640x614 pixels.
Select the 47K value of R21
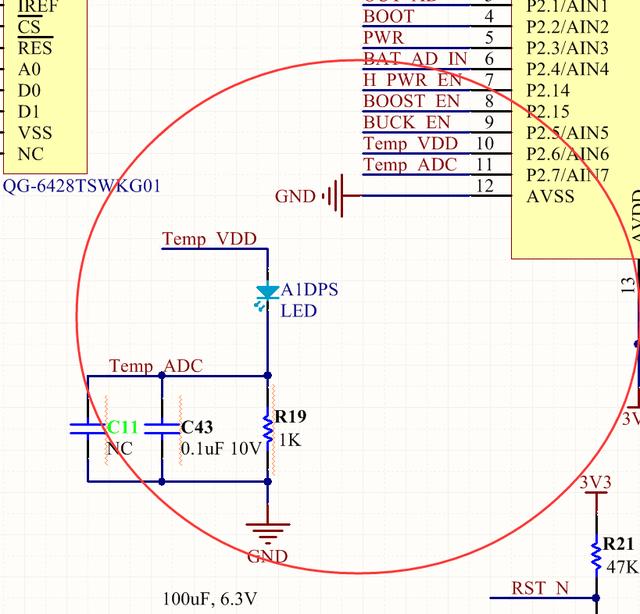click(621, 567)
